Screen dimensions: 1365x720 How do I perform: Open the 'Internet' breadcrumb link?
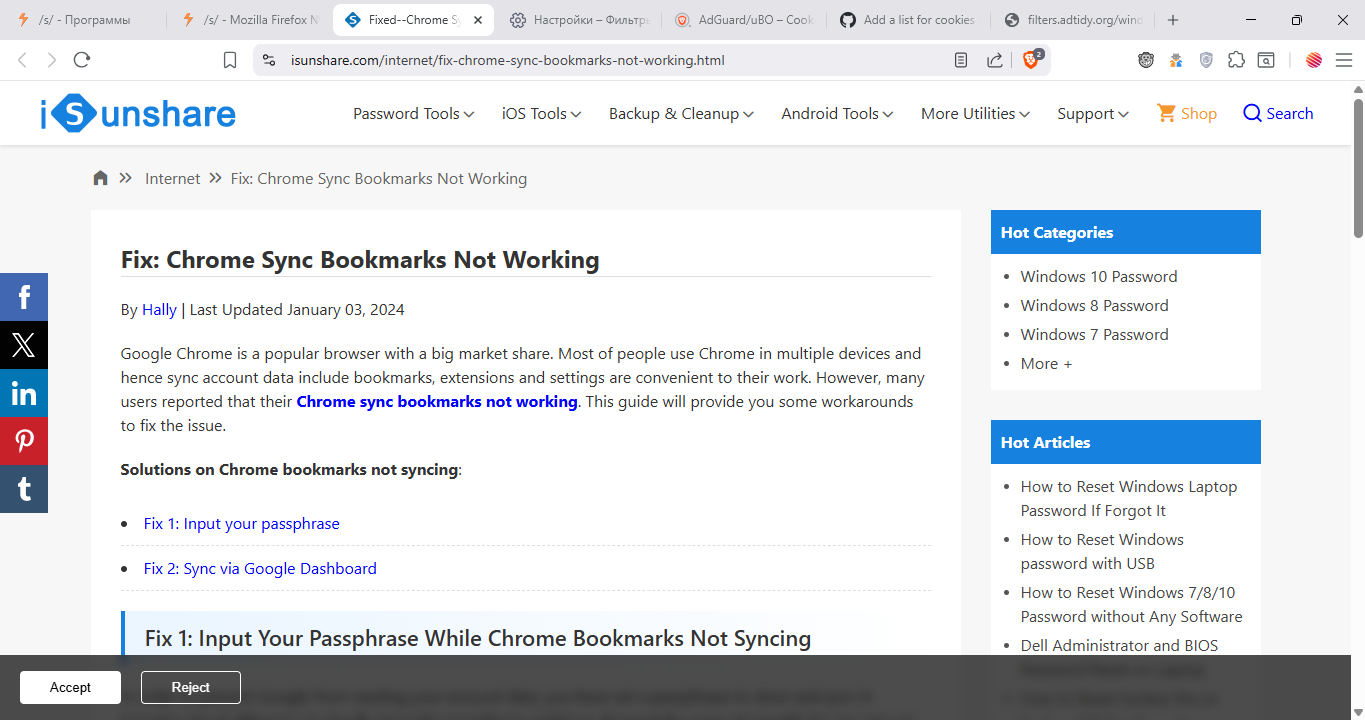click(173, 179)
